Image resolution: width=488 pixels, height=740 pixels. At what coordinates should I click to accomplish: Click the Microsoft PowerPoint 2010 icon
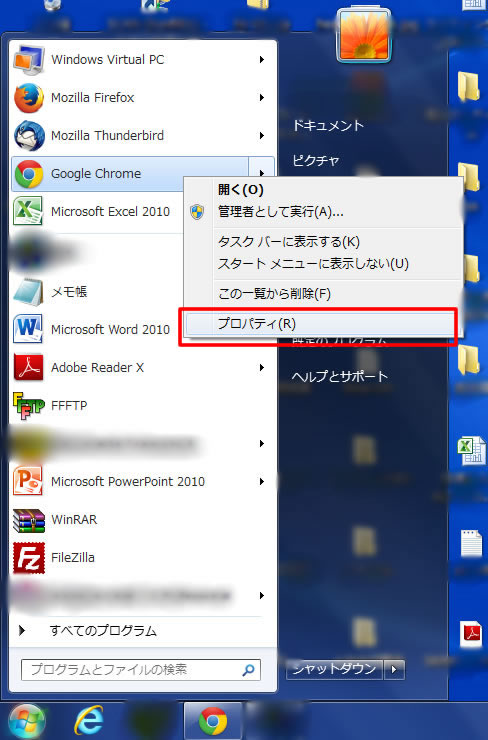(x=29, y=481)
